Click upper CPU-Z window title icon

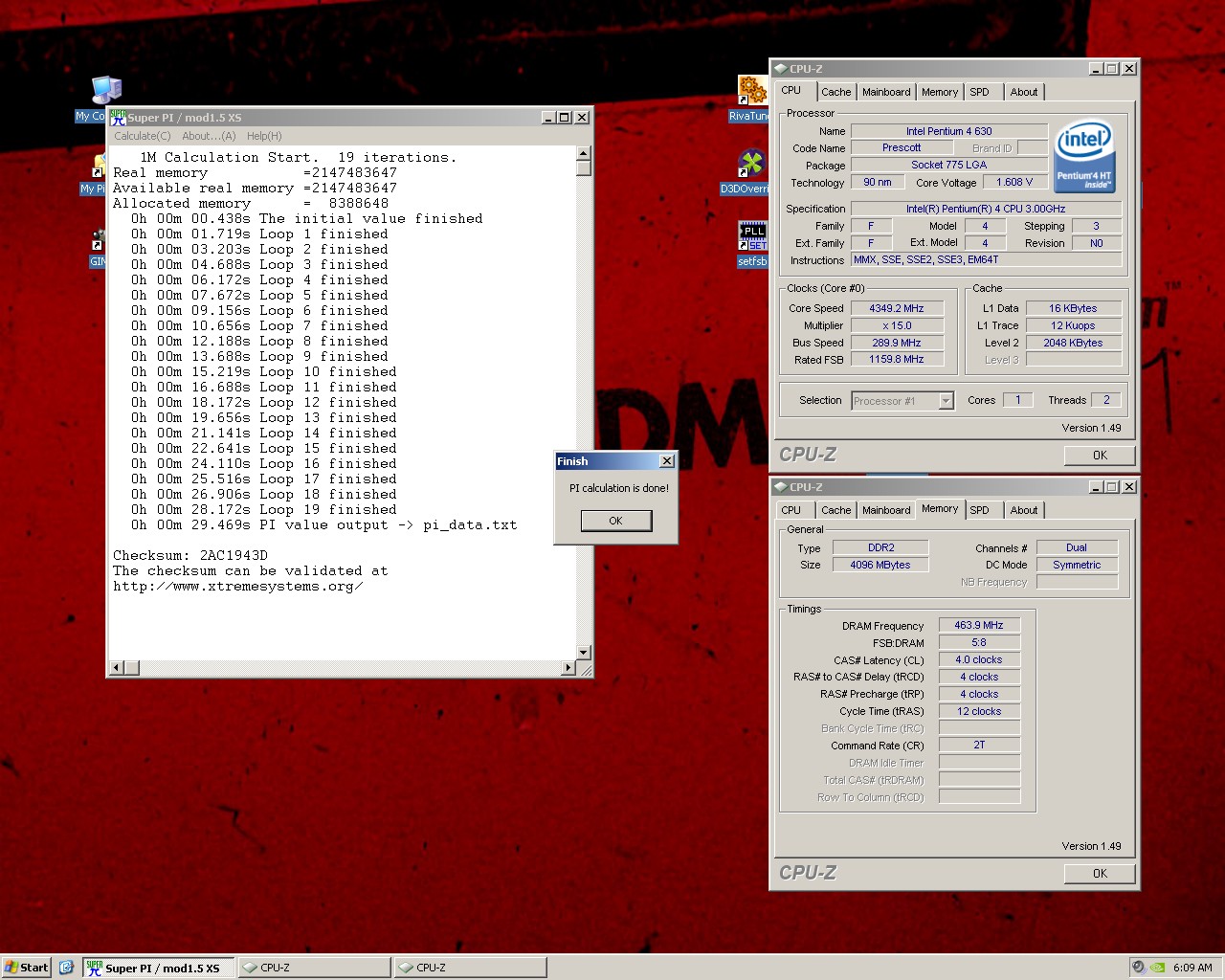(x=781, y=69)
